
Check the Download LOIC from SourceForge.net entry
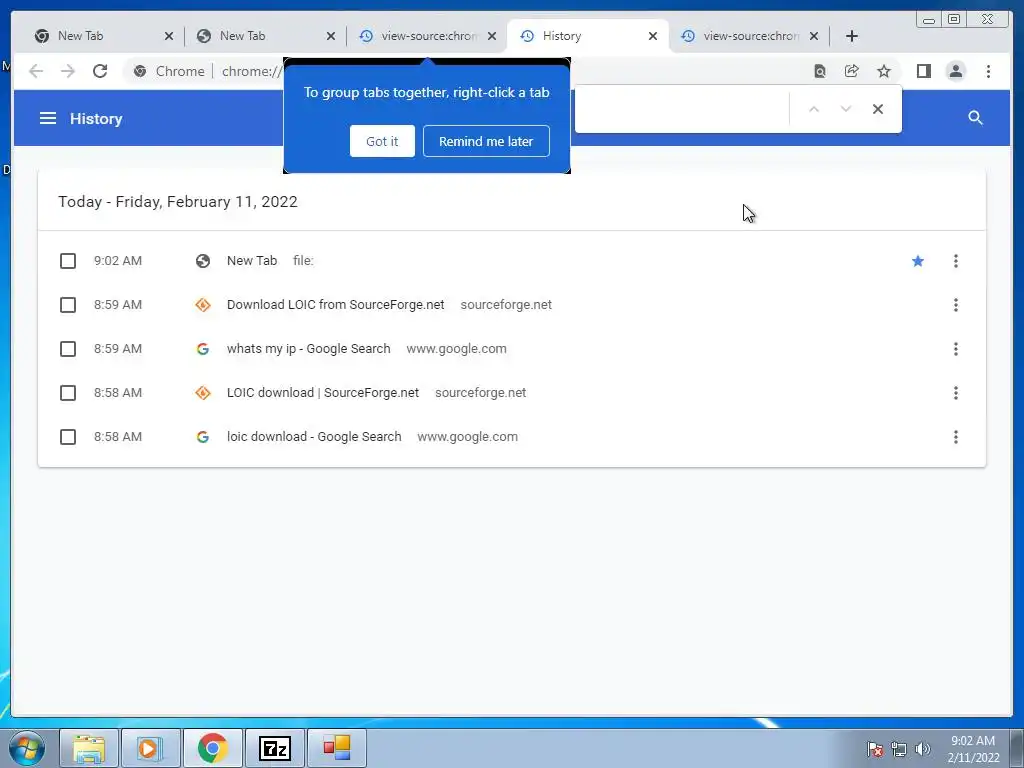68,305
